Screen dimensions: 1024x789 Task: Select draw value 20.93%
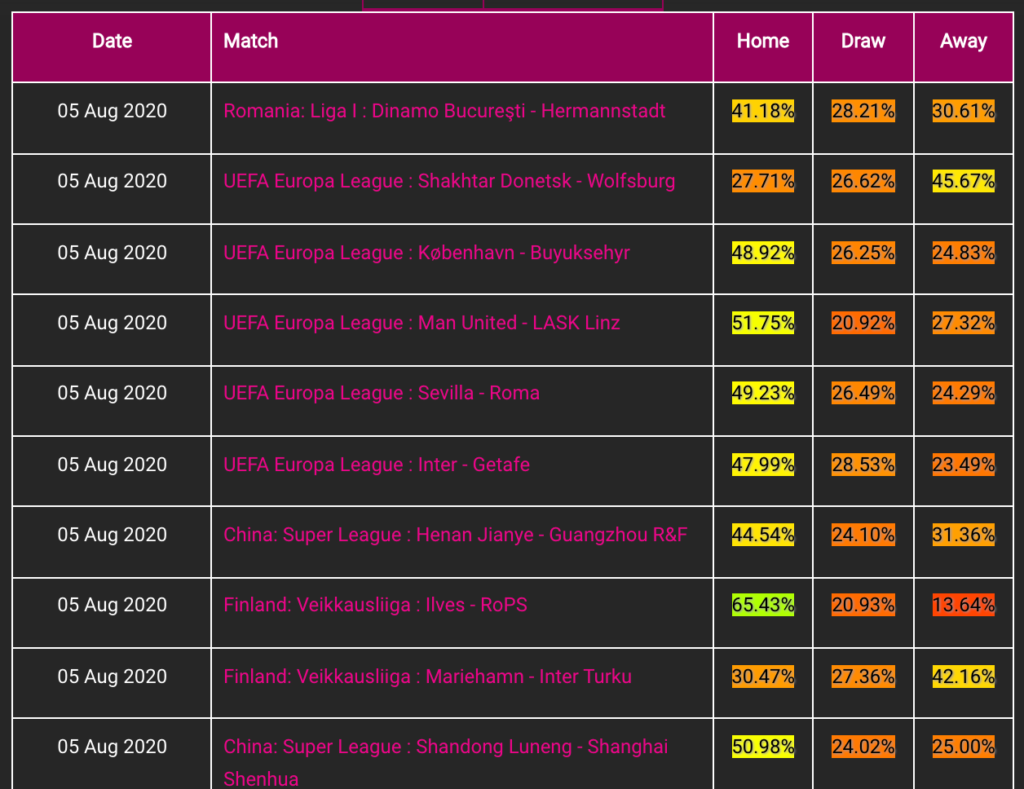(x=863, y=605)
